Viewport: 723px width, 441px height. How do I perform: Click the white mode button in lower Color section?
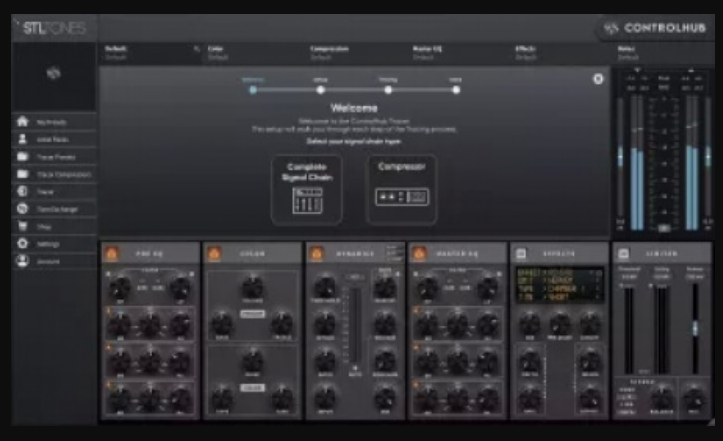coord(252,387)
